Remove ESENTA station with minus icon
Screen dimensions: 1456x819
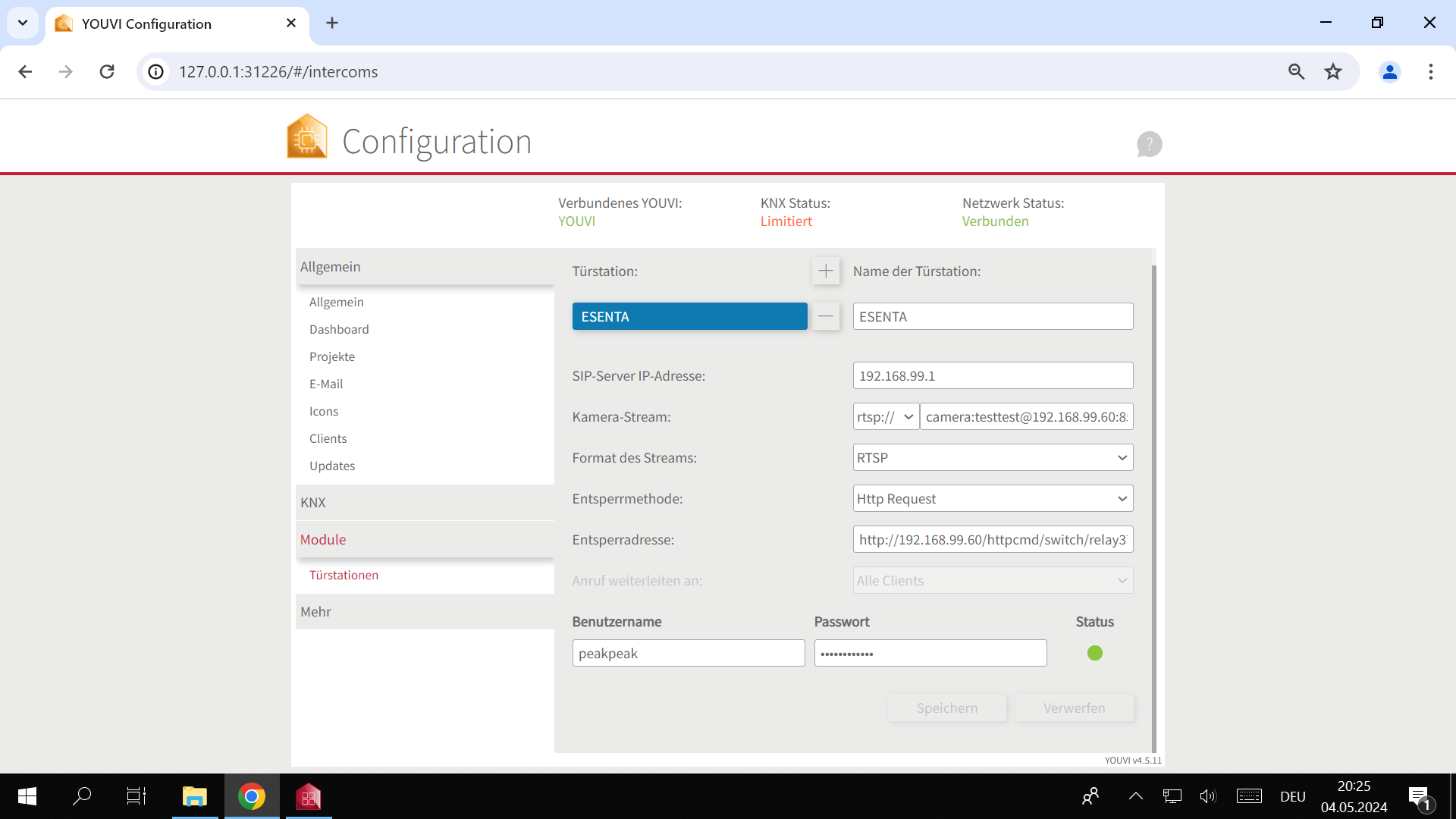tap(826, 316)
